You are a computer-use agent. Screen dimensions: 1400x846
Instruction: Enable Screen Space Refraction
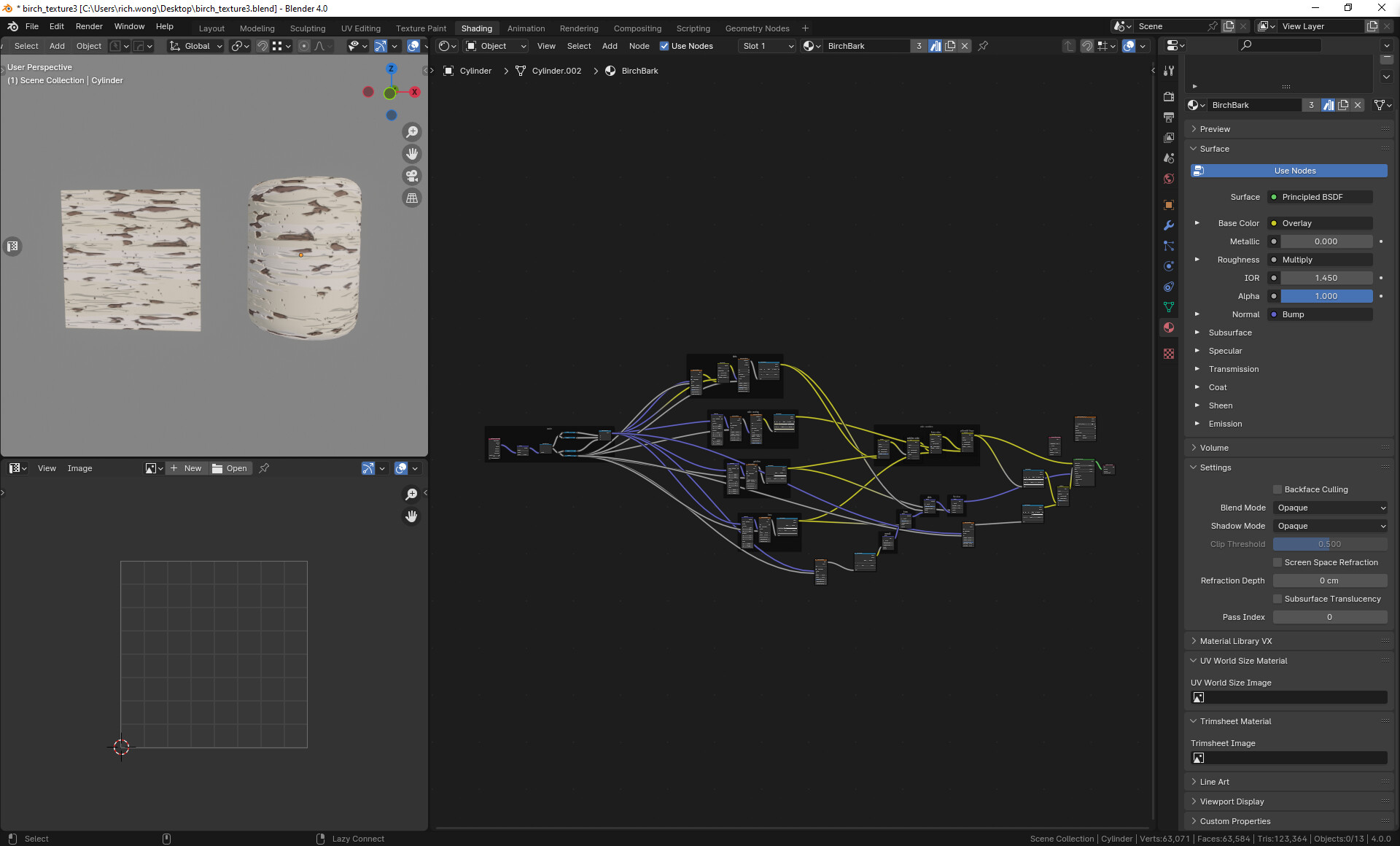click(1277, 562)
